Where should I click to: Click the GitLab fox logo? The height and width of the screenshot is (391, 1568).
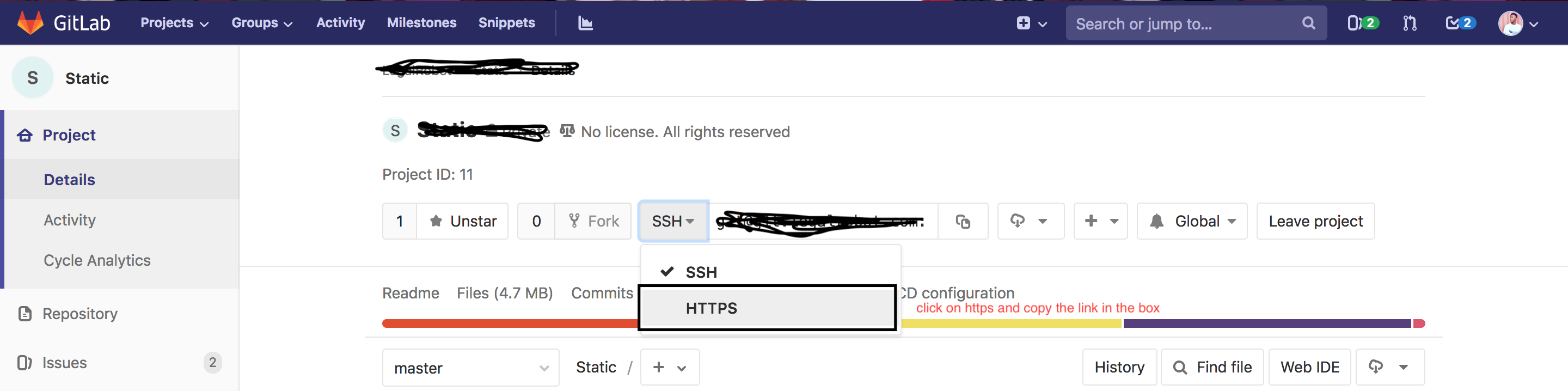point(30,22)
